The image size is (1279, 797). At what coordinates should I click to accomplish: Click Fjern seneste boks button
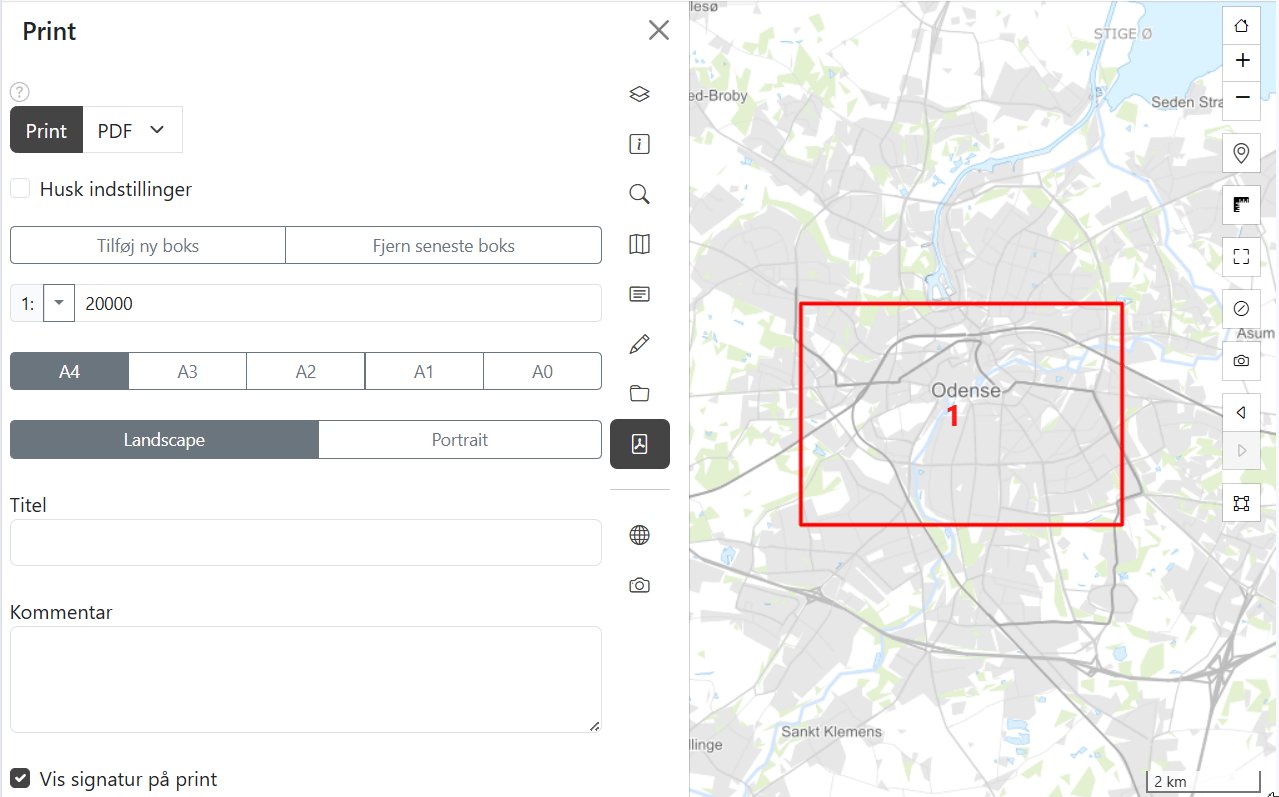443,246
